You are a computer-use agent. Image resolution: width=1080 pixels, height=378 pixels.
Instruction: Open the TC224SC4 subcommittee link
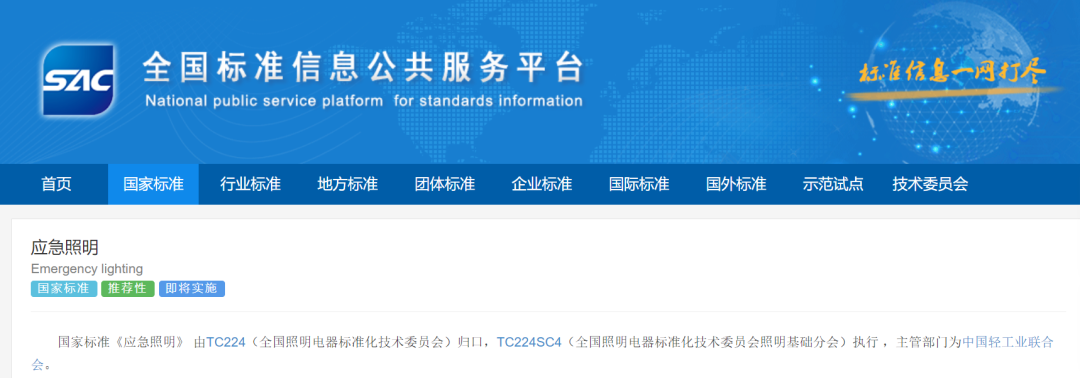[530, 342]
